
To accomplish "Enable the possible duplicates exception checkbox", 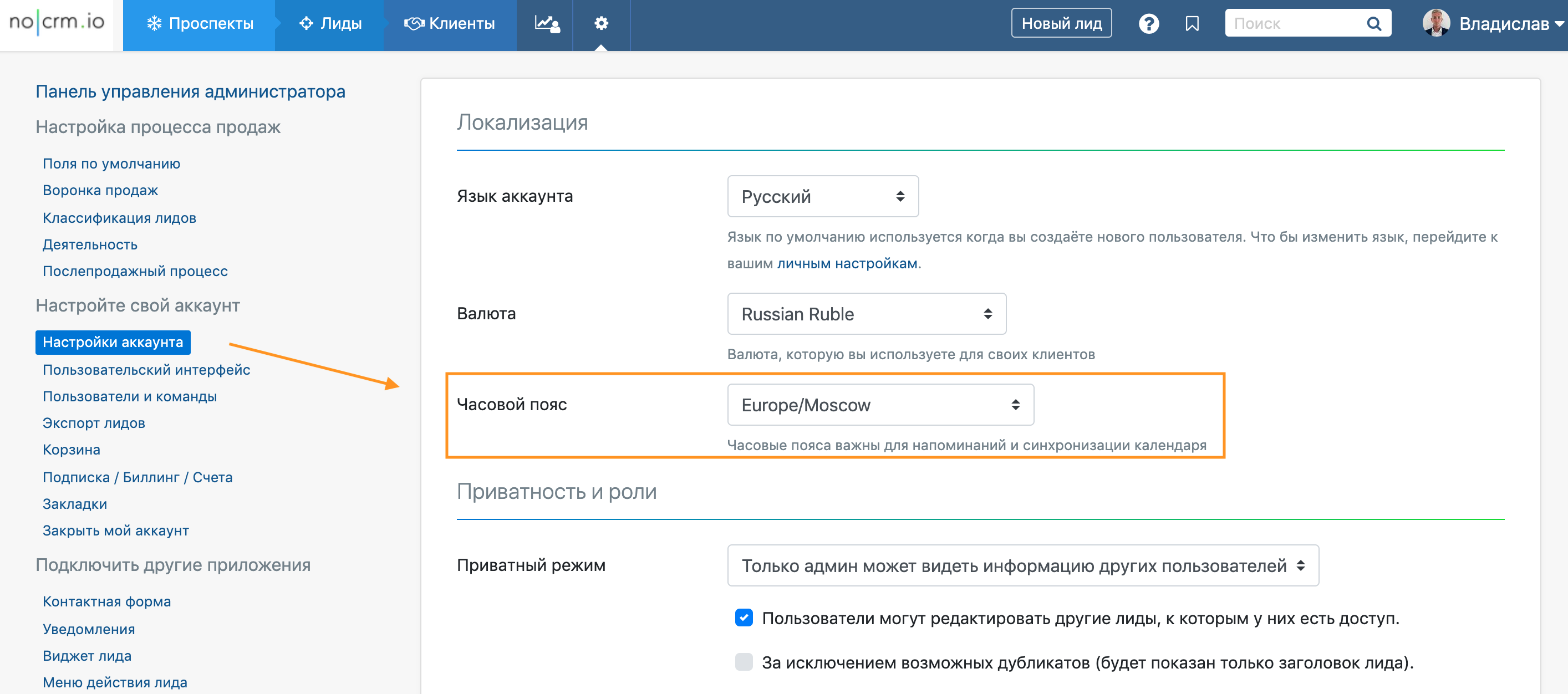I will point(743,662).
